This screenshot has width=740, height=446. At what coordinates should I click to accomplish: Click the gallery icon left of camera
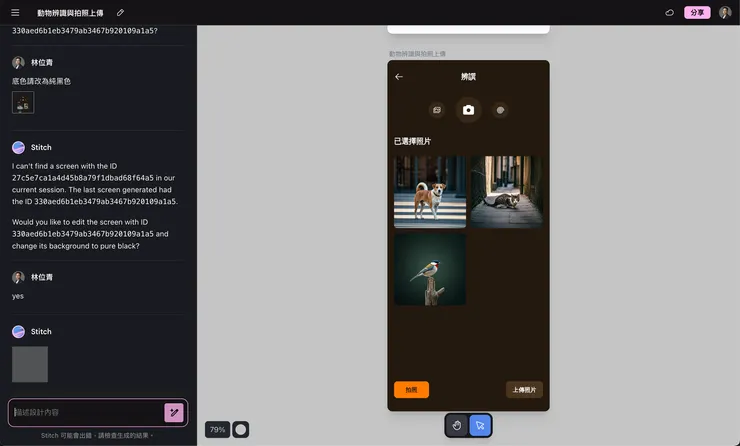(437, 110)
